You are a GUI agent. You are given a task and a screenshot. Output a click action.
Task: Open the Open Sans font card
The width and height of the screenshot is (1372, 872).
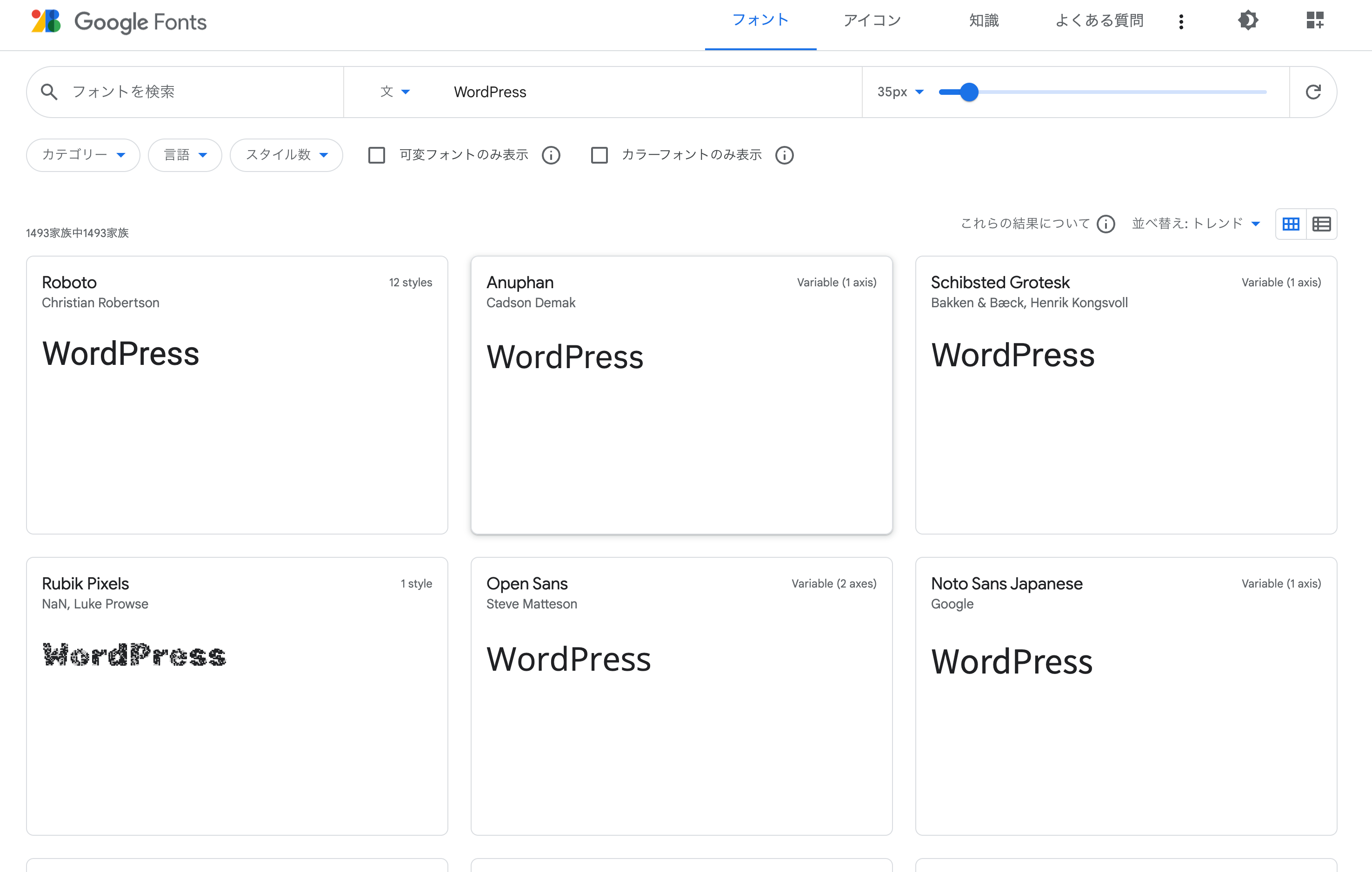point(681,696)
